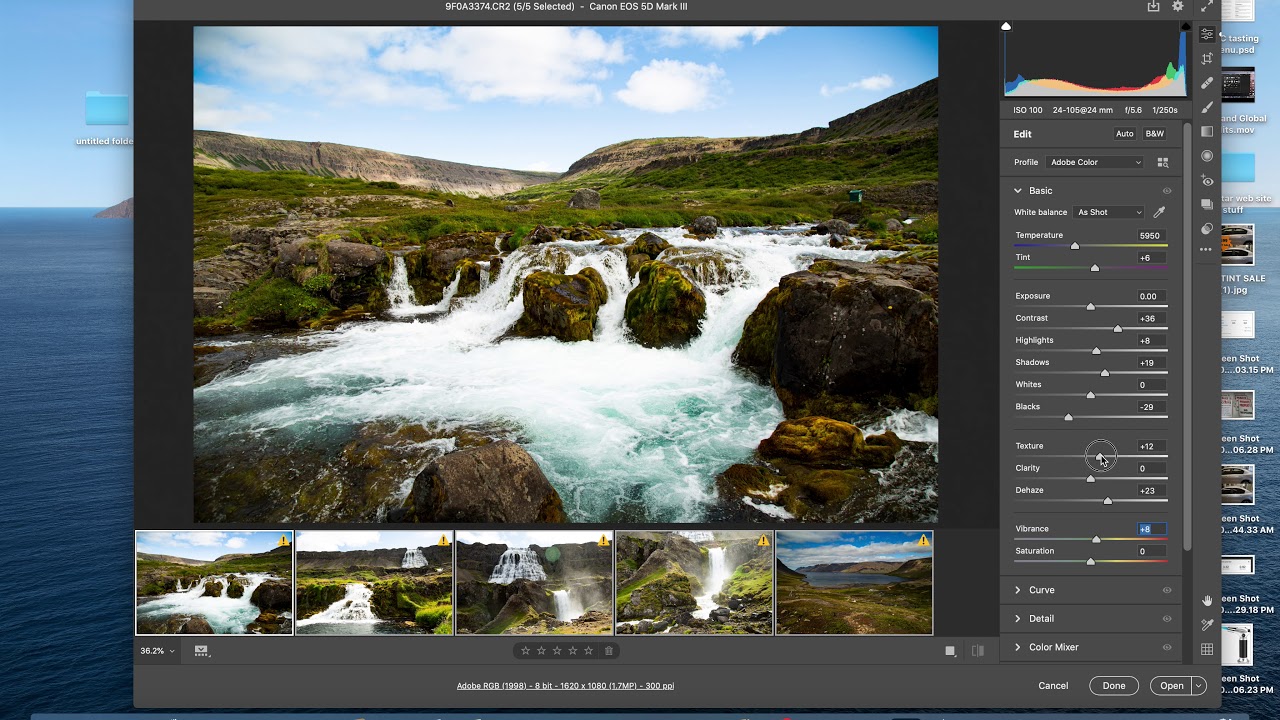Select the untitled folder on desktop

(x=106, y=119)
